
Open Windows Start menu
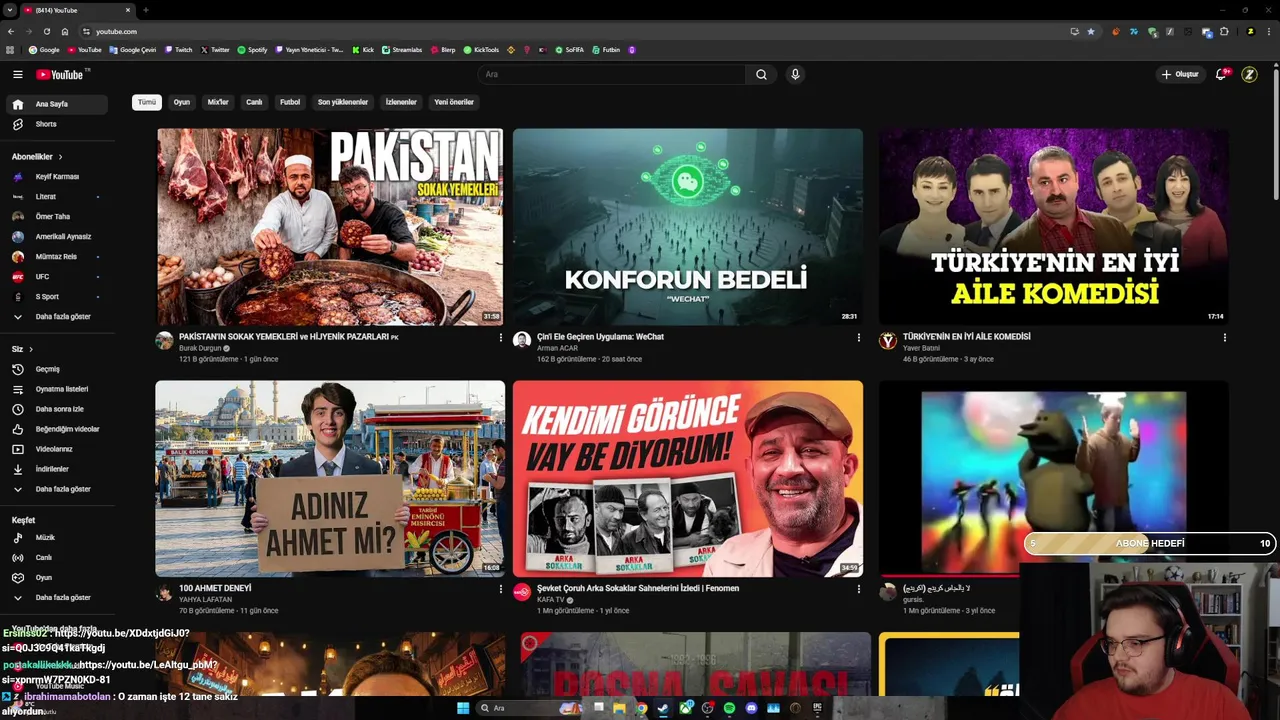point(463,708)
